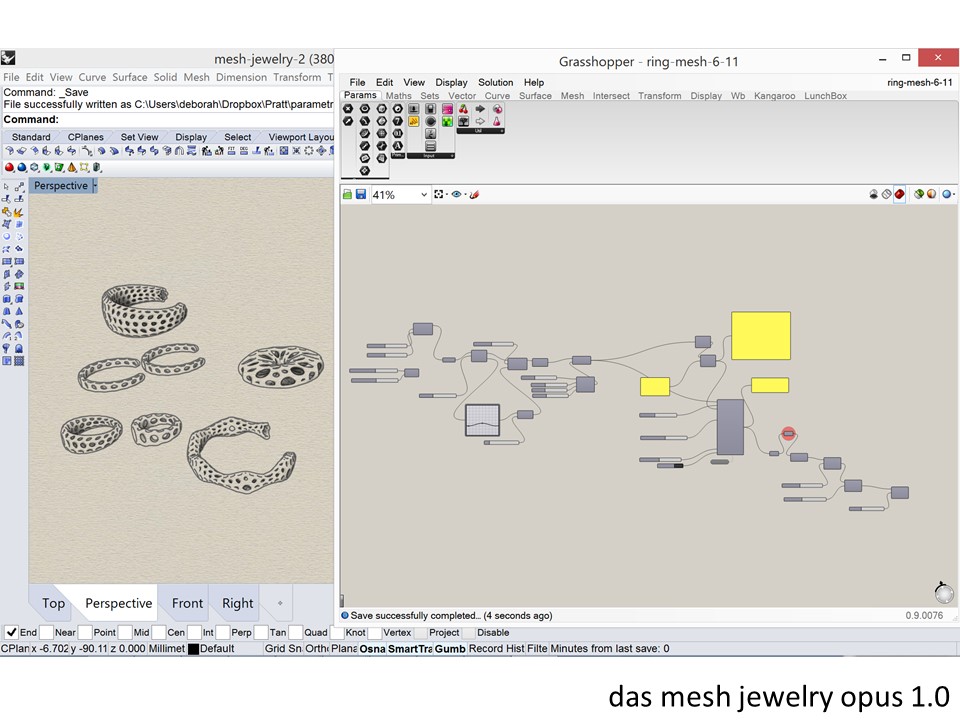Screen dimensions: 960x720
Task: Switch to the Front viewport tab
Action: pos(187,603)
